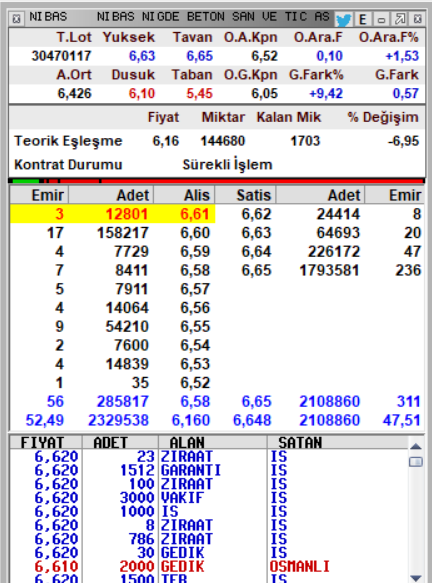Click A.Ort value 6,426
The image size is (432, 583).
click(x=74, y=94)
